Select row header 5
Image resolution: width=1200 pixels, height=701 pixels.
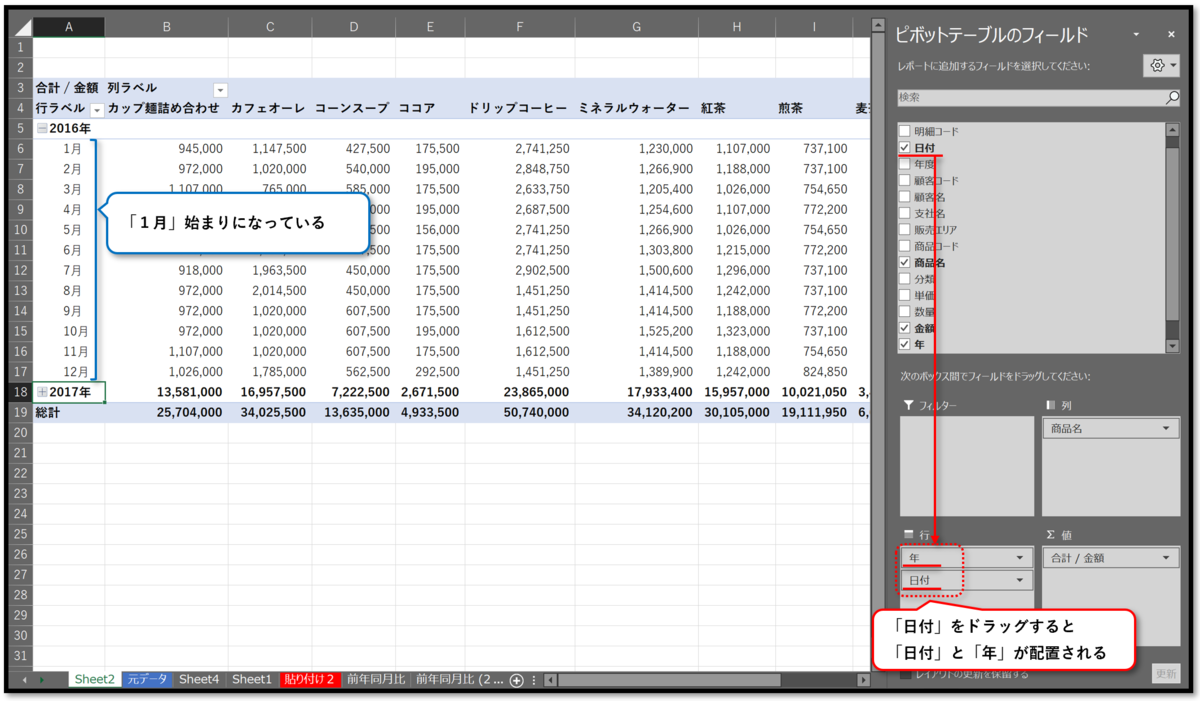(x=19, y=128)
